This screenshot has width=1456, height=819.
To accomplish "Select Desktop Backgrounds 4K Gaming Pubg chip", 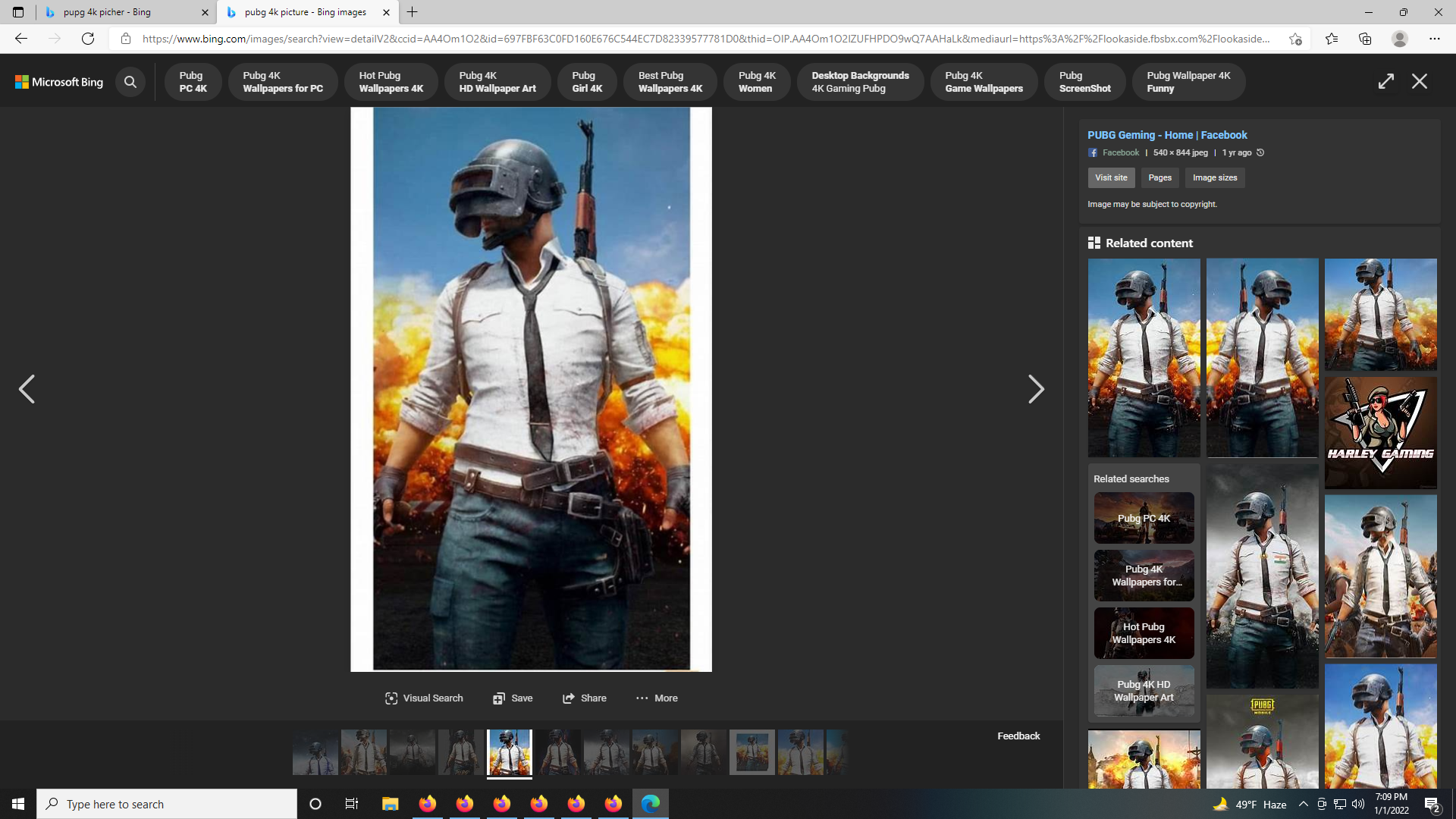I will click(860, 82).
